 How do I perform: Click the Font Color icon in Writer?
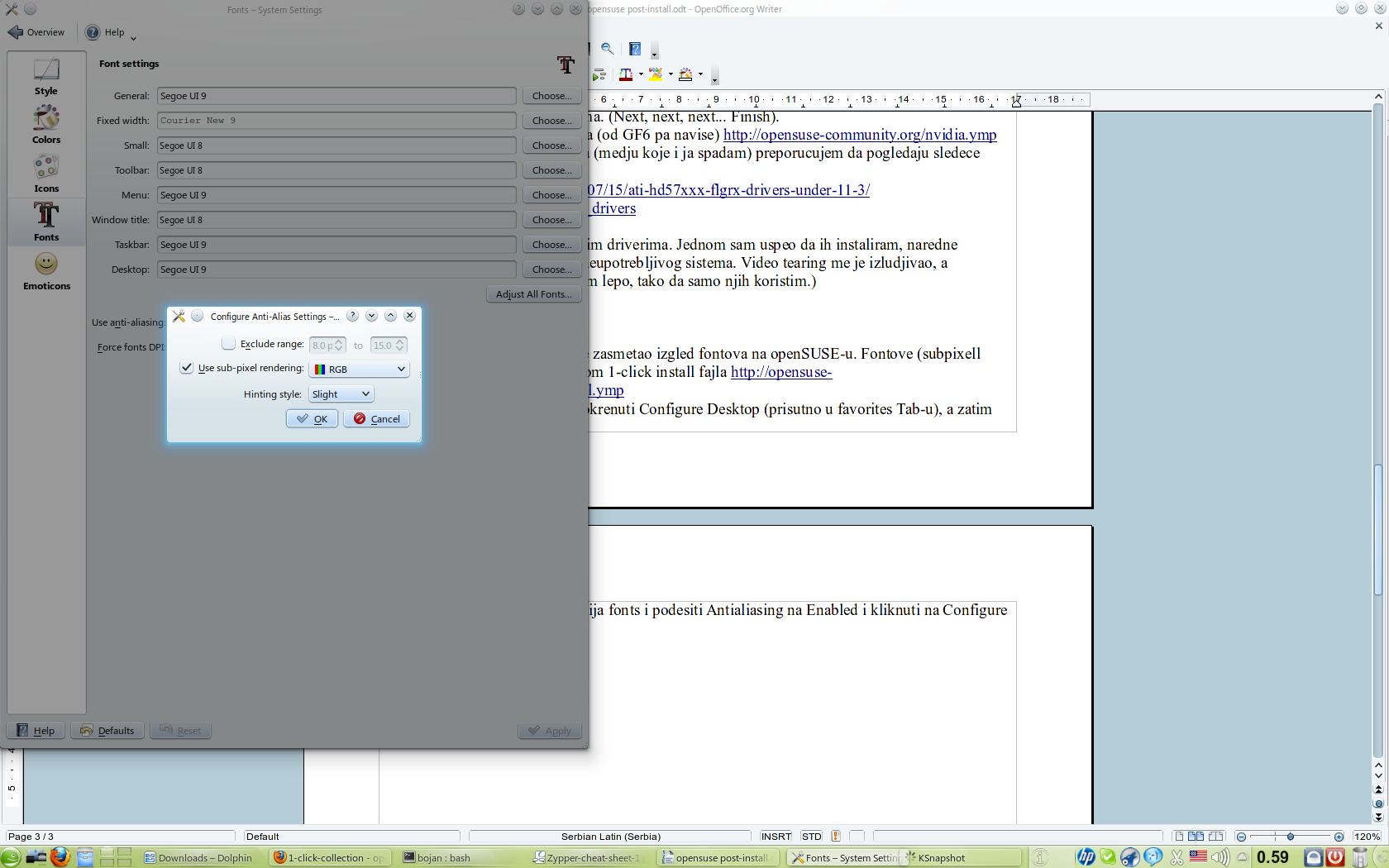point(626,74)
